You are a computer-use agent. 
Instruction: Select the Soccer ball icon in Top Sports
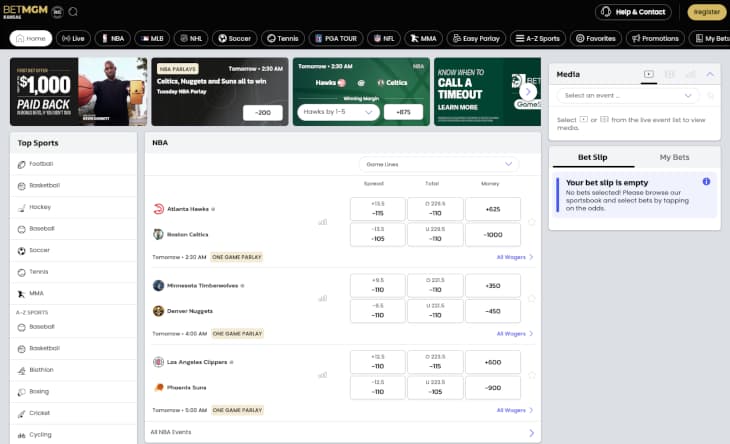pyautogui.click(x=21, y=251)
